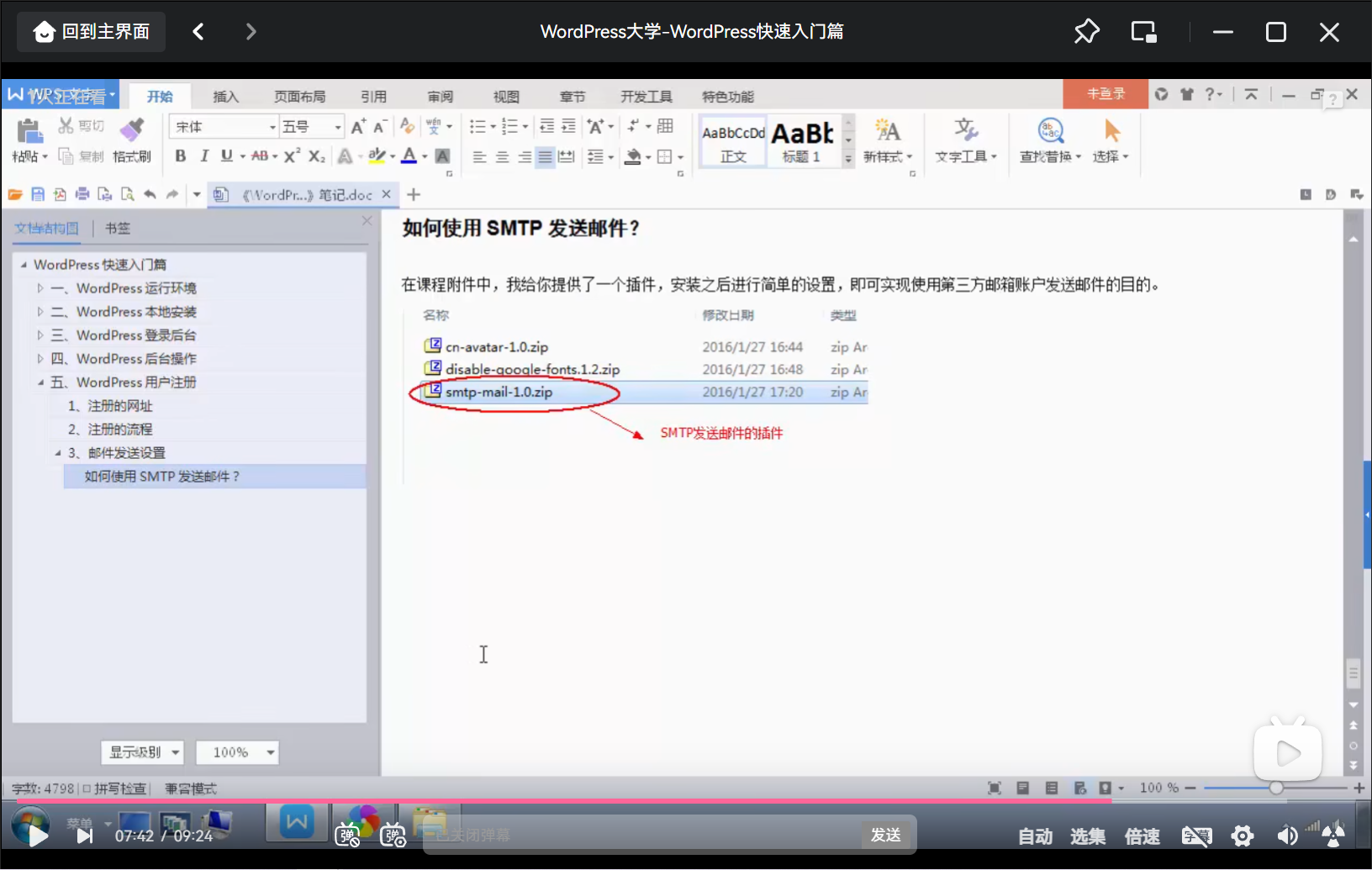The width and height of the screenshot is (1372, 870).
Task: Click the WPS login button
Action: (x=1106, y=94)
